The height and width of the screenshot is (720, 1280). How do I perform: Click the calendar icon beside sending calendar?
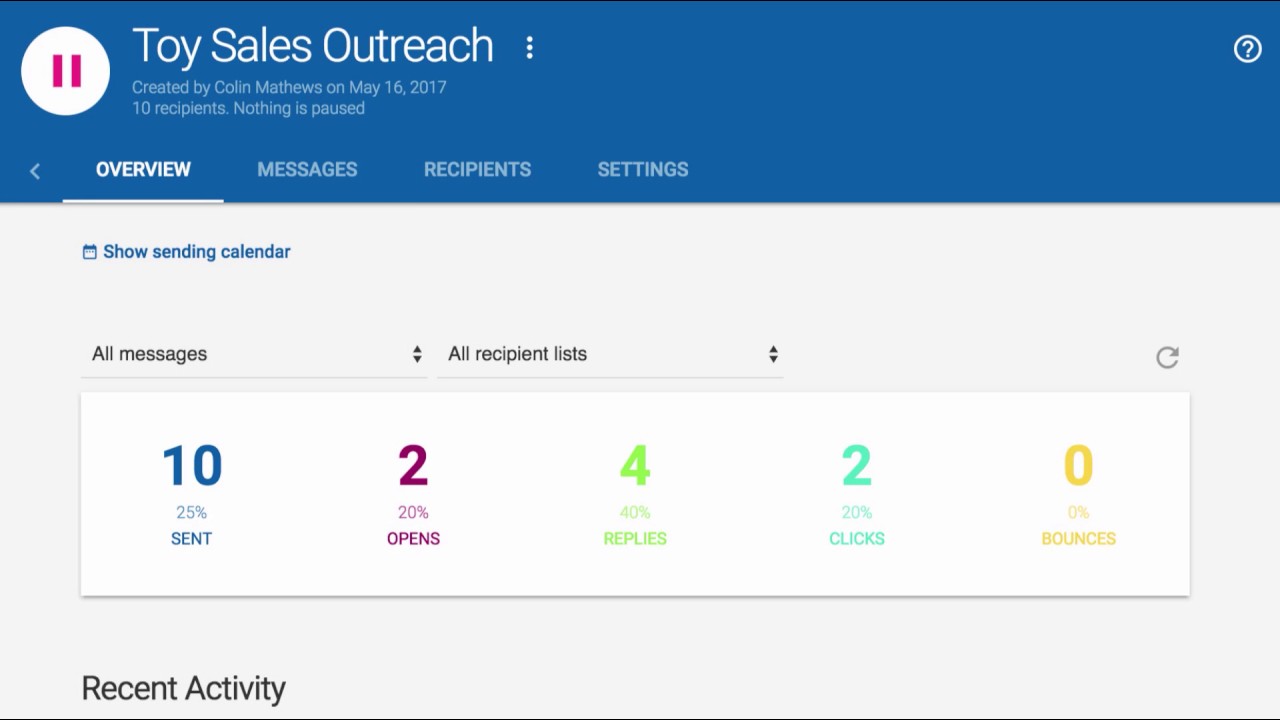click(x=89, y=252)
